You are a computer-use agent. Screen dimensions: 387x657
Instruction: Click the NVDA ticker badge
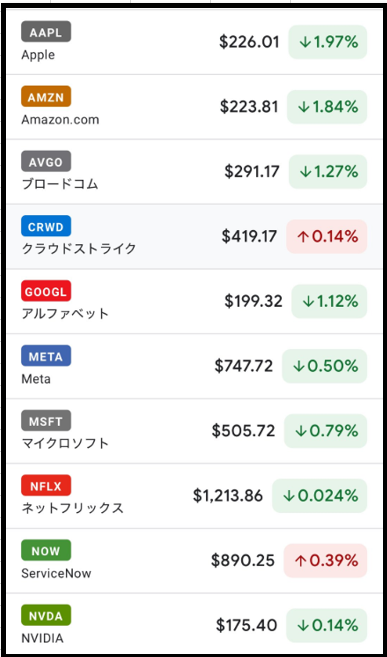click(x=46, y=615)
